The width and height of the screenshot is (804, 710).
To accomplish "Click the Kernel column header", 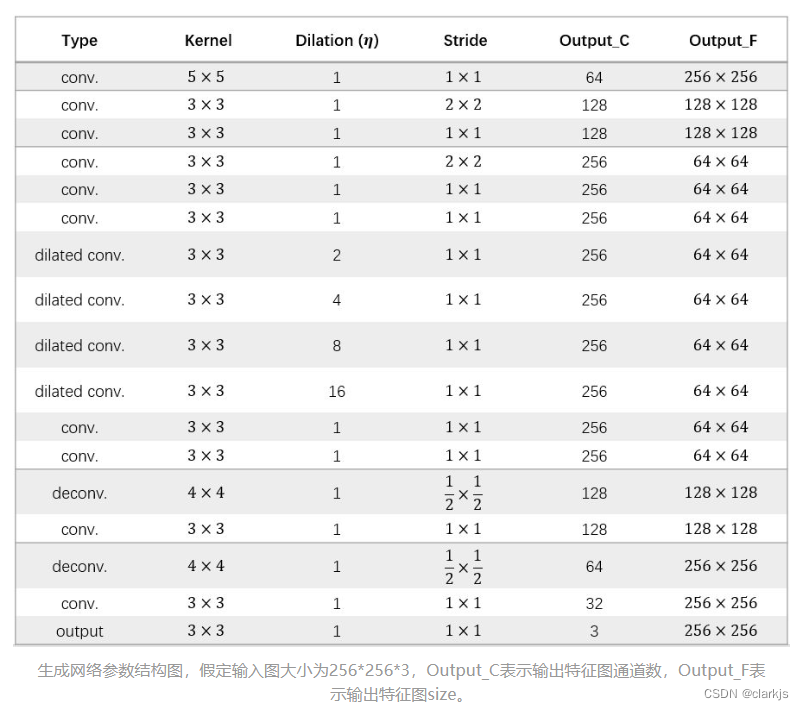I will [x=208, y=41].
